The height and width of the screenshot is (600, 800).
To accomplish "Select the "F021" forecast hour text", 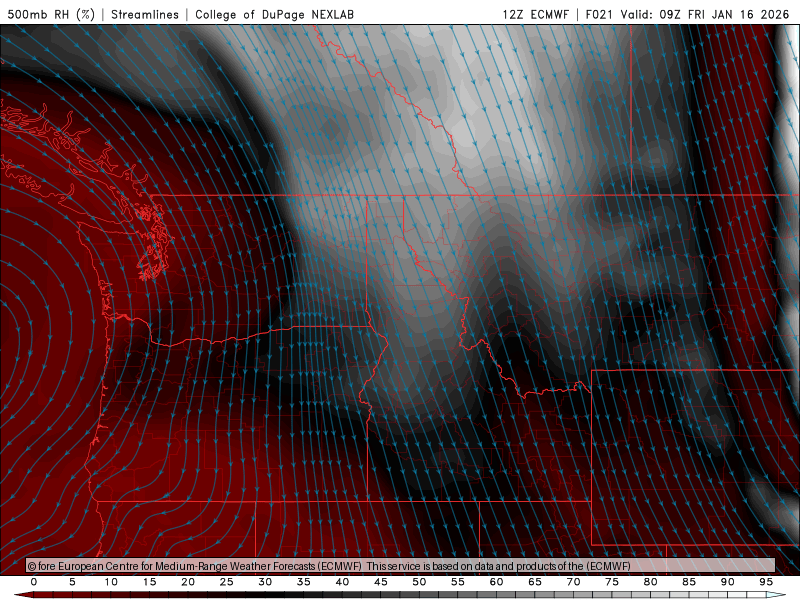I will coord(599,14).
